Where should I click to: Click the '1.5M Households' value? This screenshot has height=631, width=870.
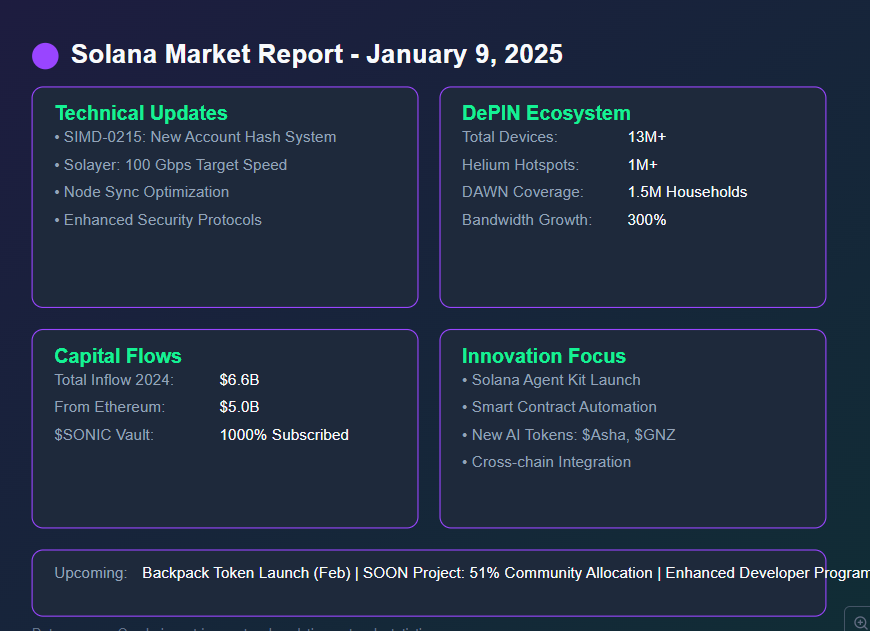click(687, 192)
